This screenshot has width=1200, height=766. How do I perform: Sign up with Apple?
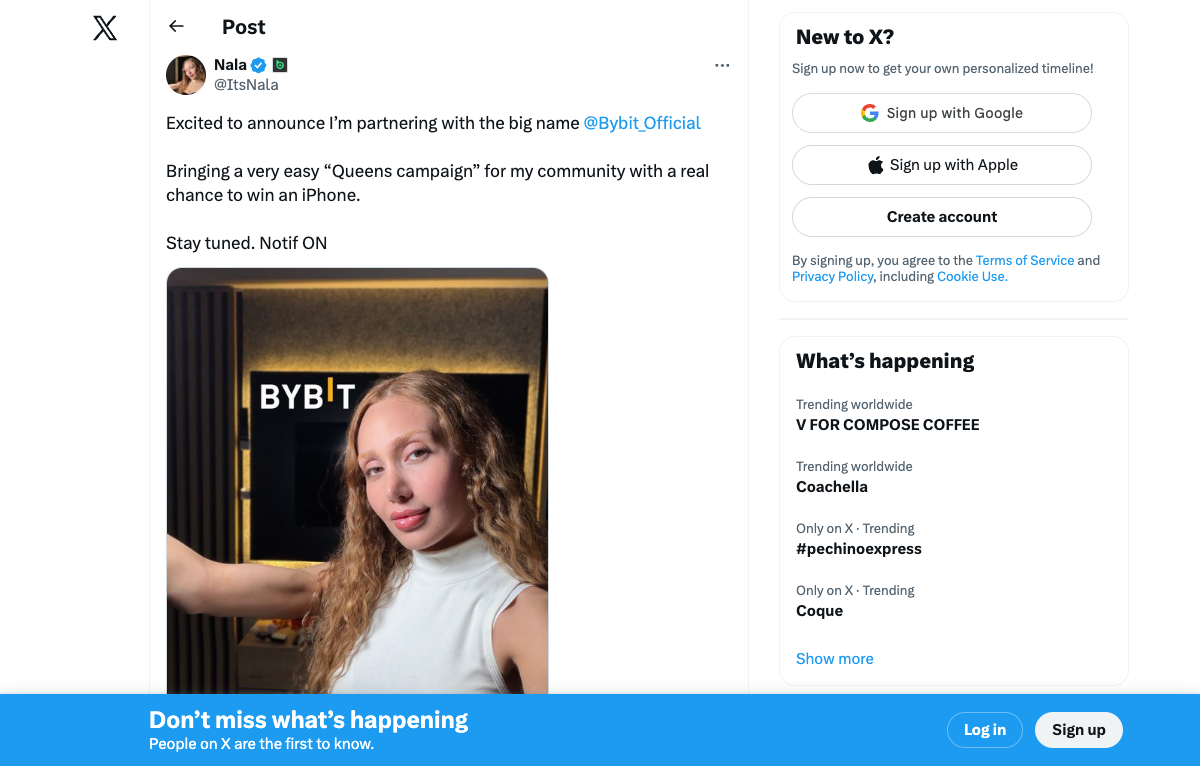click(x=941, y=165)
